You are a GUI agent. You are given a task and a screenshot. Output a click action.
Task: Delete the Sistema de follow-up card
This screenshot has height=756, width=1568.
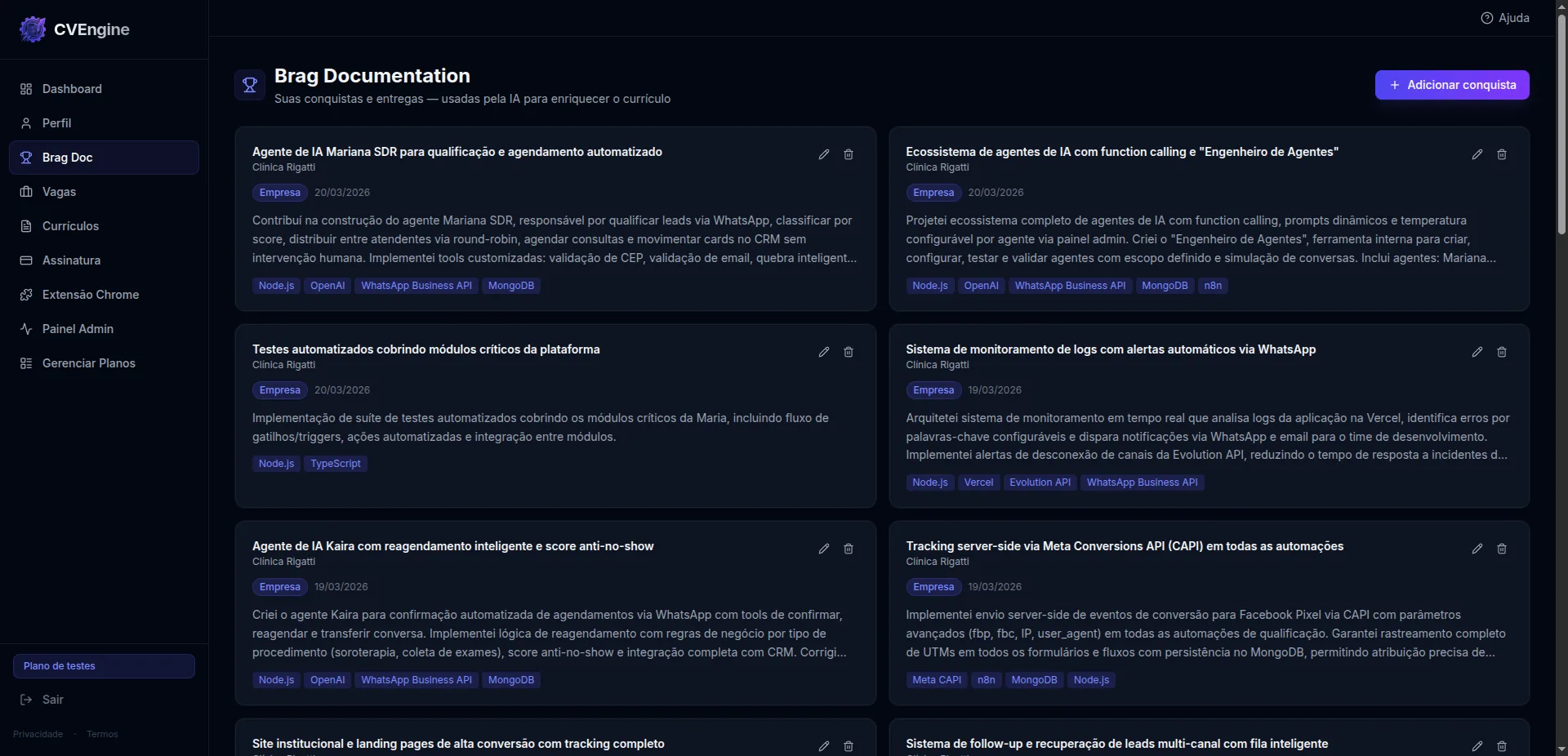coord(1501,745)
